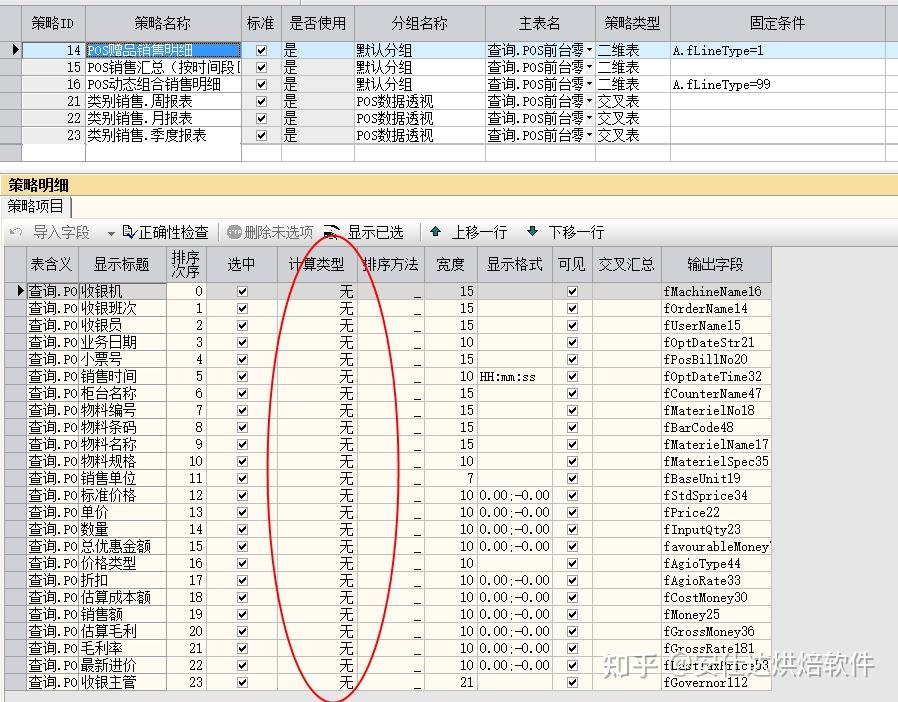Image resolution: width=898 pixels, height=702 pixels.
Task: Open dropdown arrow next to 导入字段
Action: [x=111, y=233]
